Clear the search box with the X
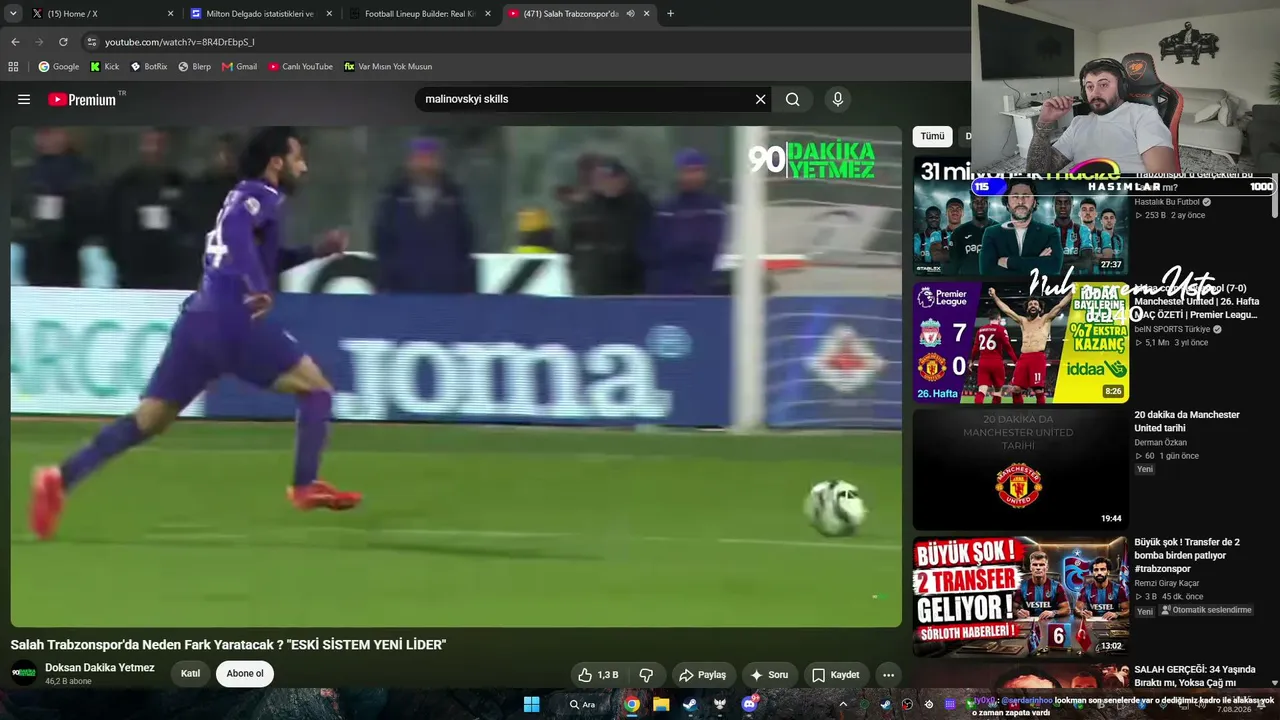 [760, 99]
